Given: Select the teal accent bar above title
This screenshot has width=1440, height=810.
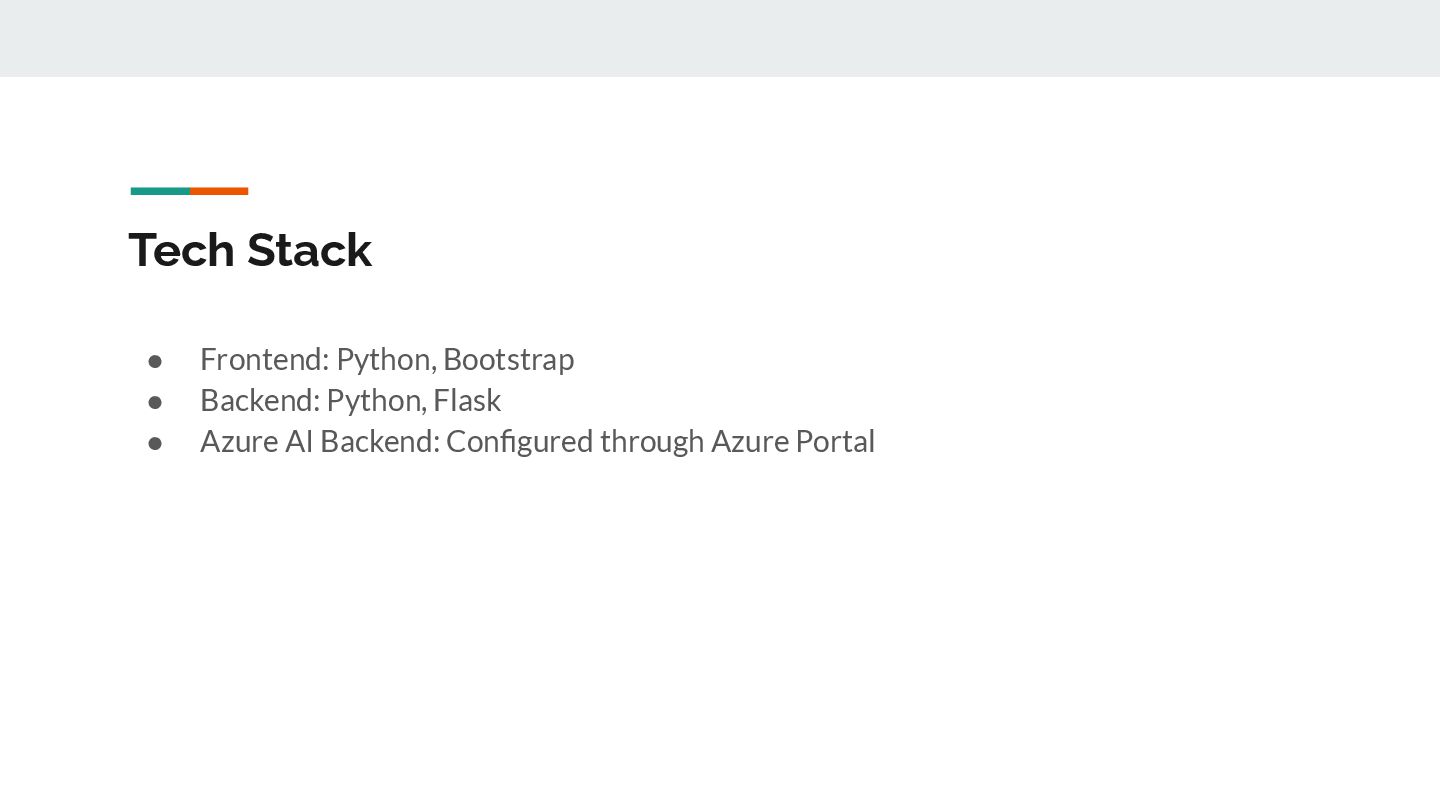Looking at the screenshot, I should click(x=160, y=191).
